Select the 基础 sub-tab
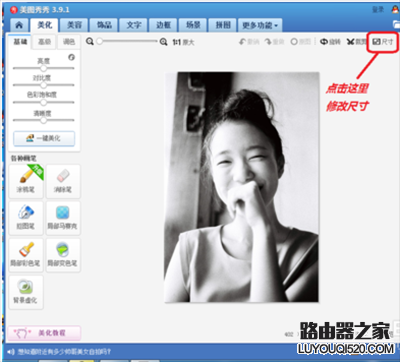The width and height of the screenshot is (400, 362). [20, 42]
